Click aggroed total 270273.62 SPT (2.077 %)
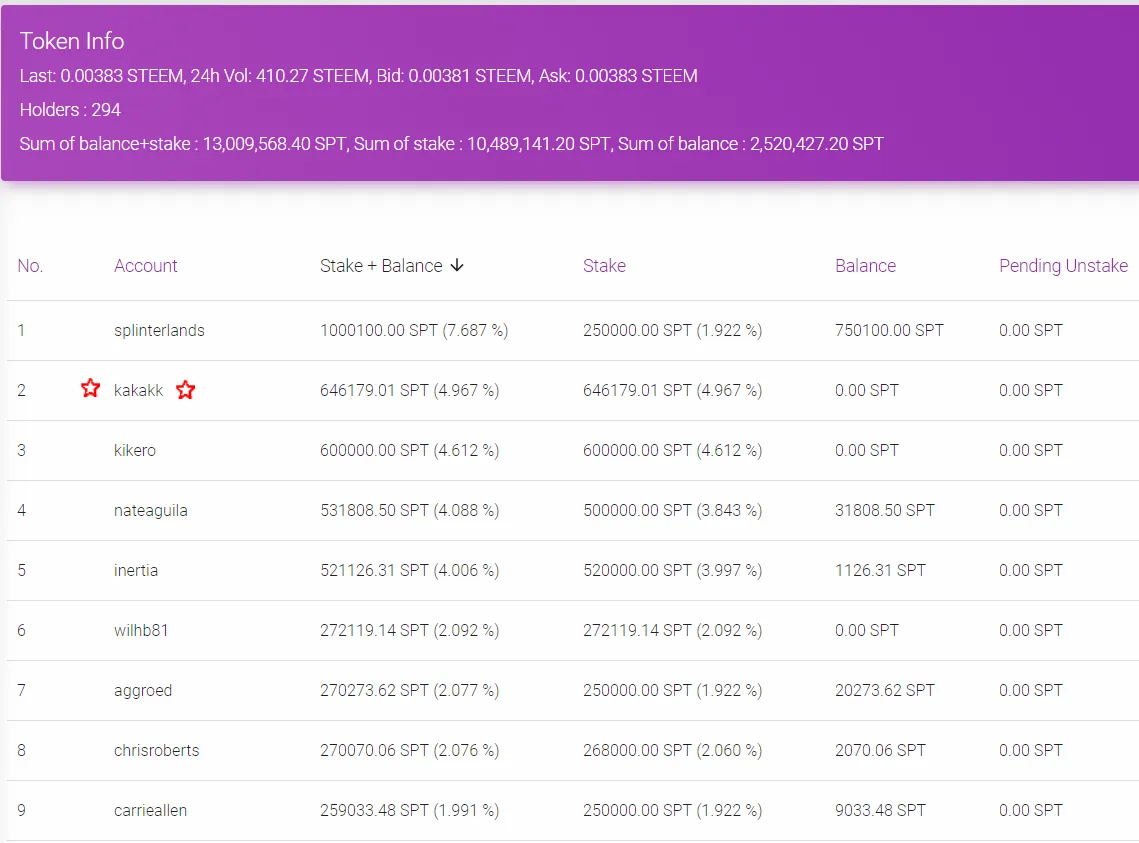 pyautogui.click(x=410, y=691)
